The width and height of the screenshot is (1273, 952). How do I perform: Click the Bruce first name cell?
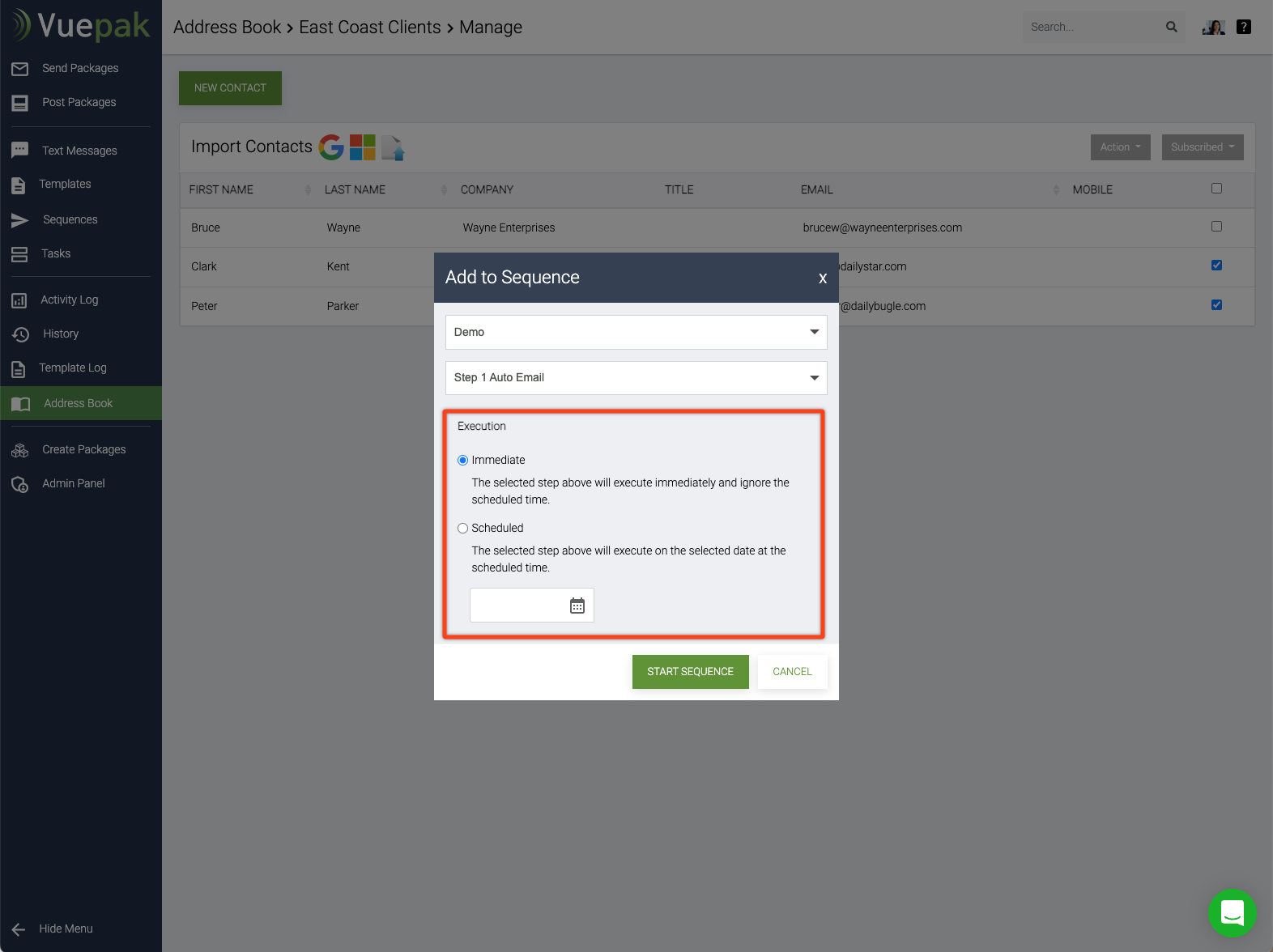(x=206, y=228)
